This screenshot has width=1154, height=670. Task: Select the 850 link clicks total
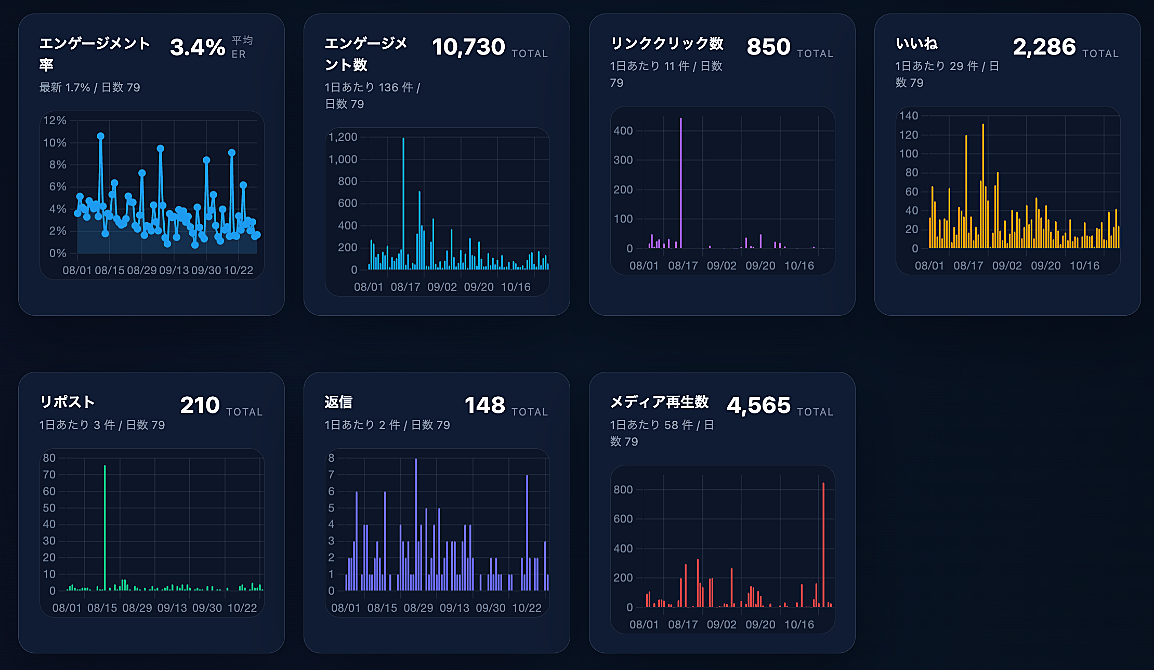pos(768,47)
